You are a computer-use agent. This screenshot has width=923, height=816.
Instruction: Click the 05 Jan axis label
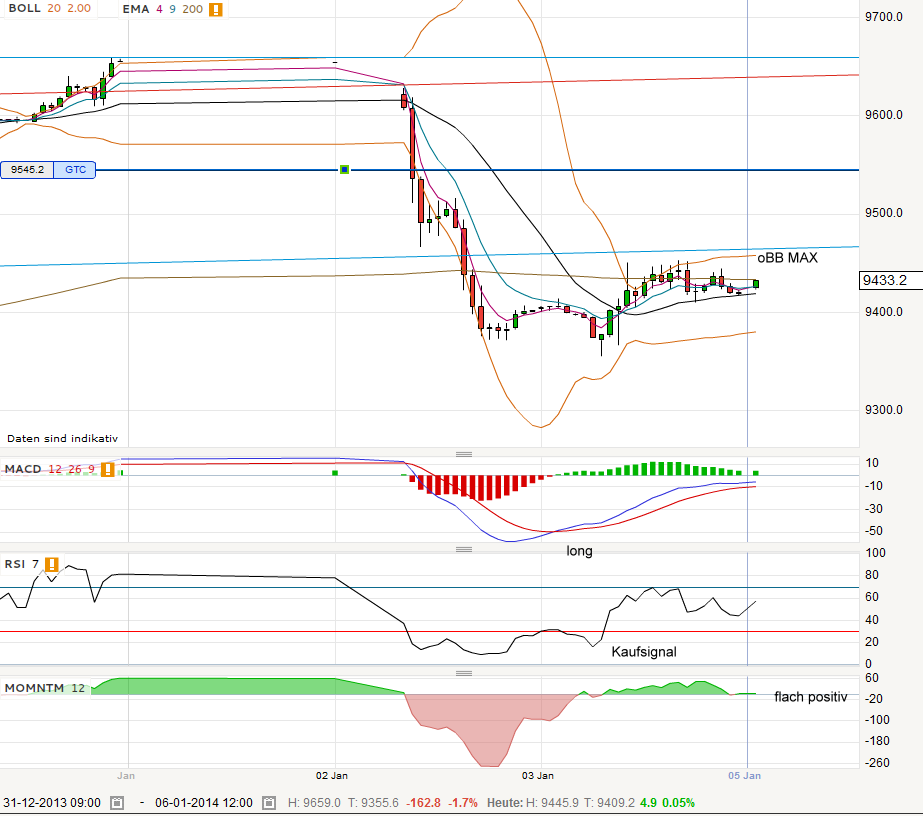coord(744,775)
